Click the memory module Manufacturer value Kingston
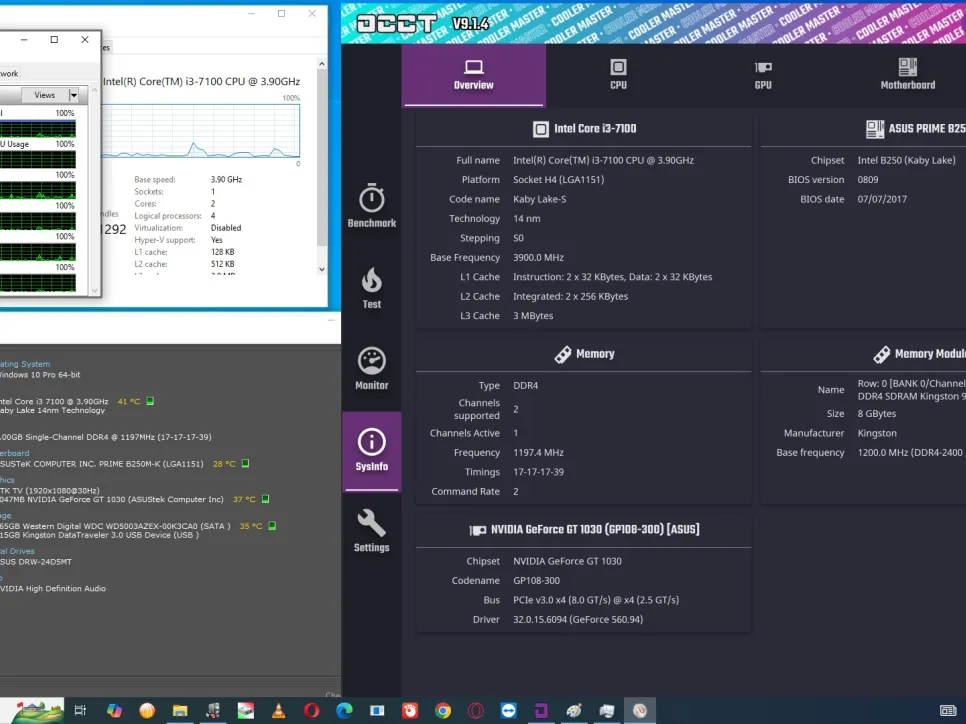Image resolution: width=966 pixels, height=724 pixels. pos(877,433)
